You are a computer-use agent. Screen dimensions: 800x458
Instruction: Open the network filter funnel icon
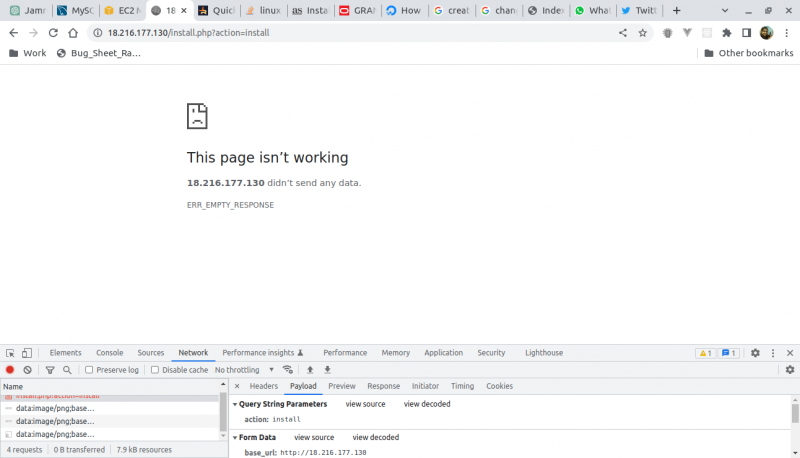(50, 370)
